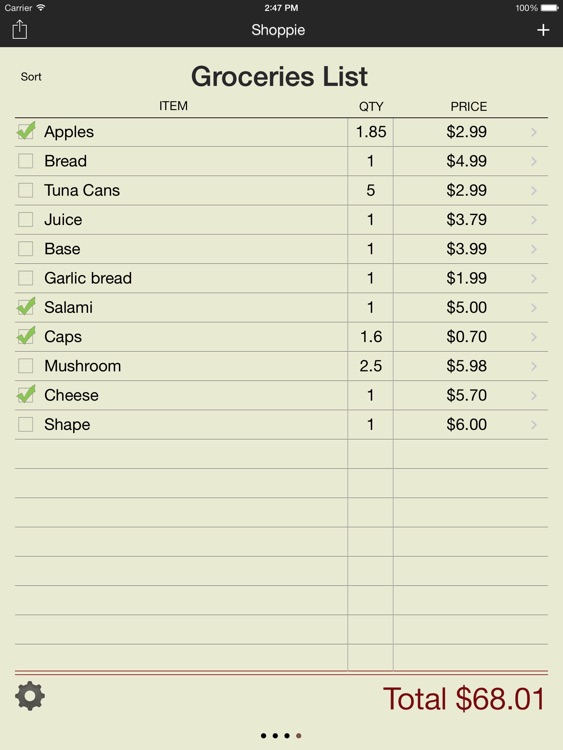Sort the groceries list
Screen dimensions: 563x750
coord(31,77)
